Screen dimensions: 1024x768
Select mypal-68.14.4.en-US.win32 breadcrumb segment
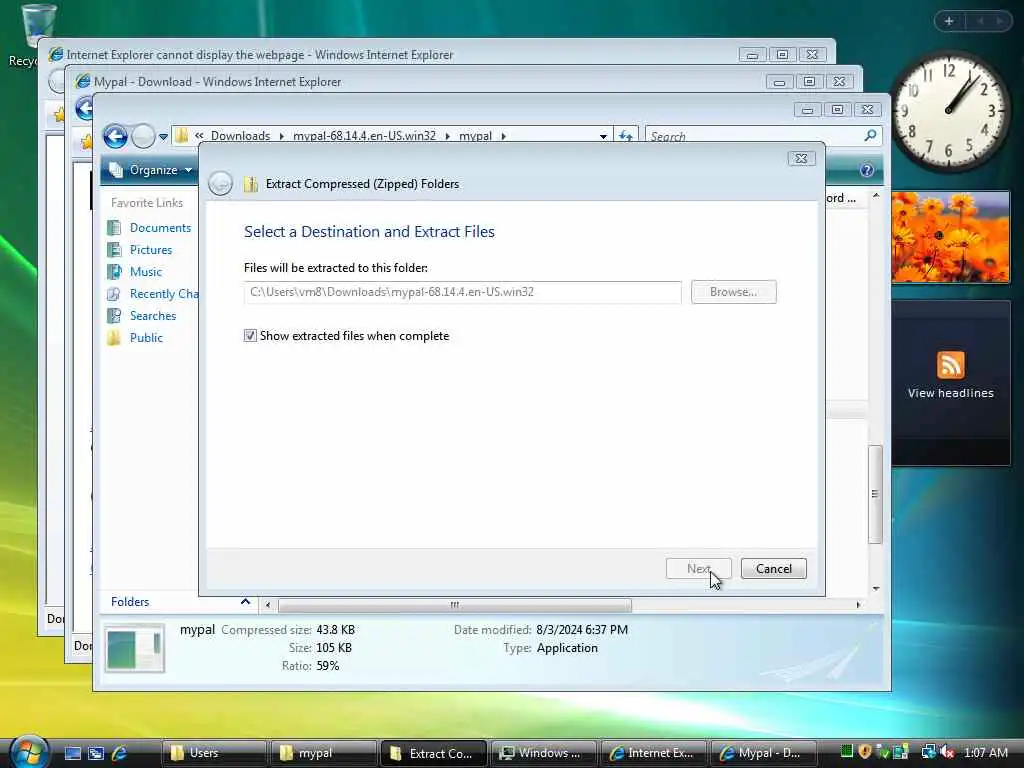(364, 136)
